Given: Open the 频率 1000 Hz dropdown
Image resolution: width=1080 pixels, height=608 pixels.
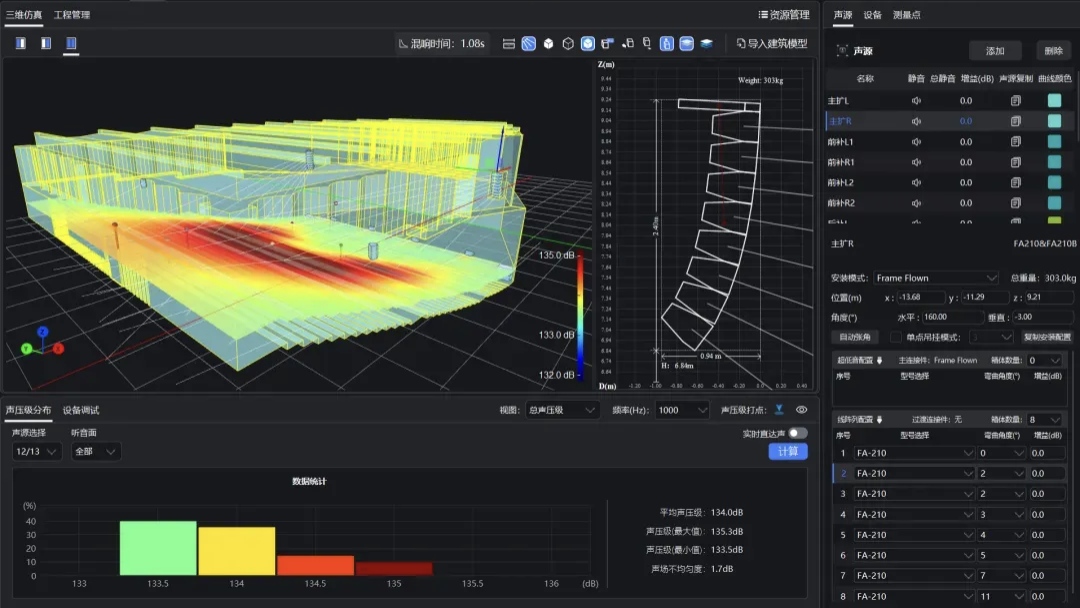Looking at the screenshot, I should click(682, 409).
